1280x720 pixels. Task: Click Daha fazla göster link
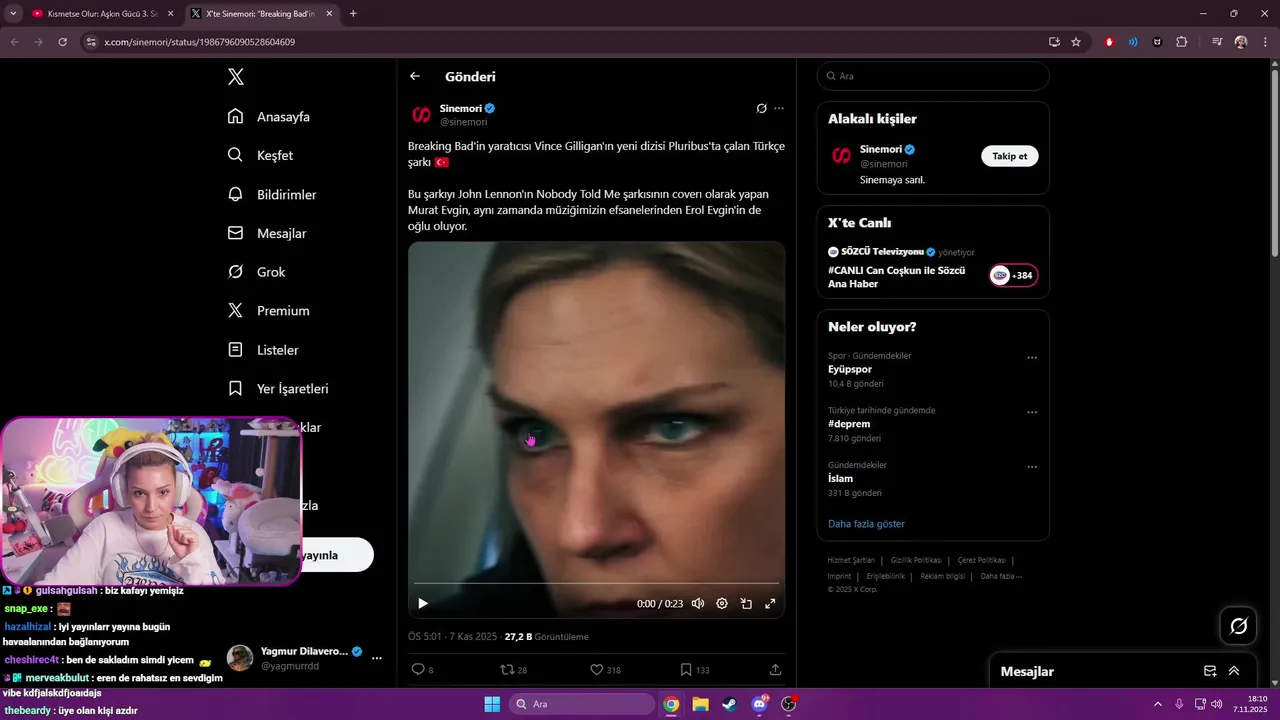[x=866, y=524]
